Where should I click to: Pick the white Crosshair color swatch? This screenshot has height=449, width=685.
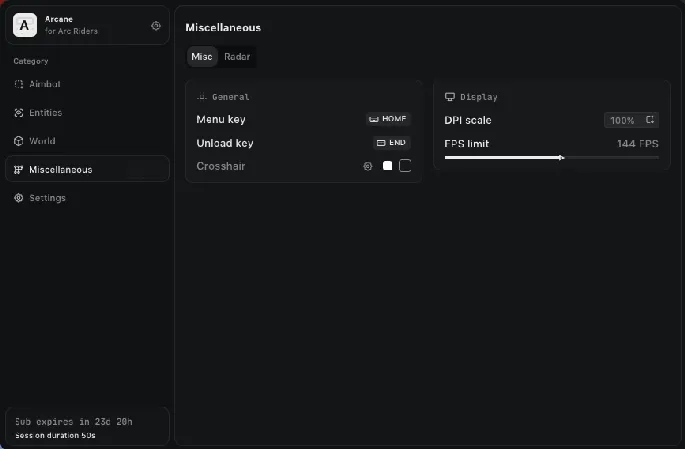[387, 166]
